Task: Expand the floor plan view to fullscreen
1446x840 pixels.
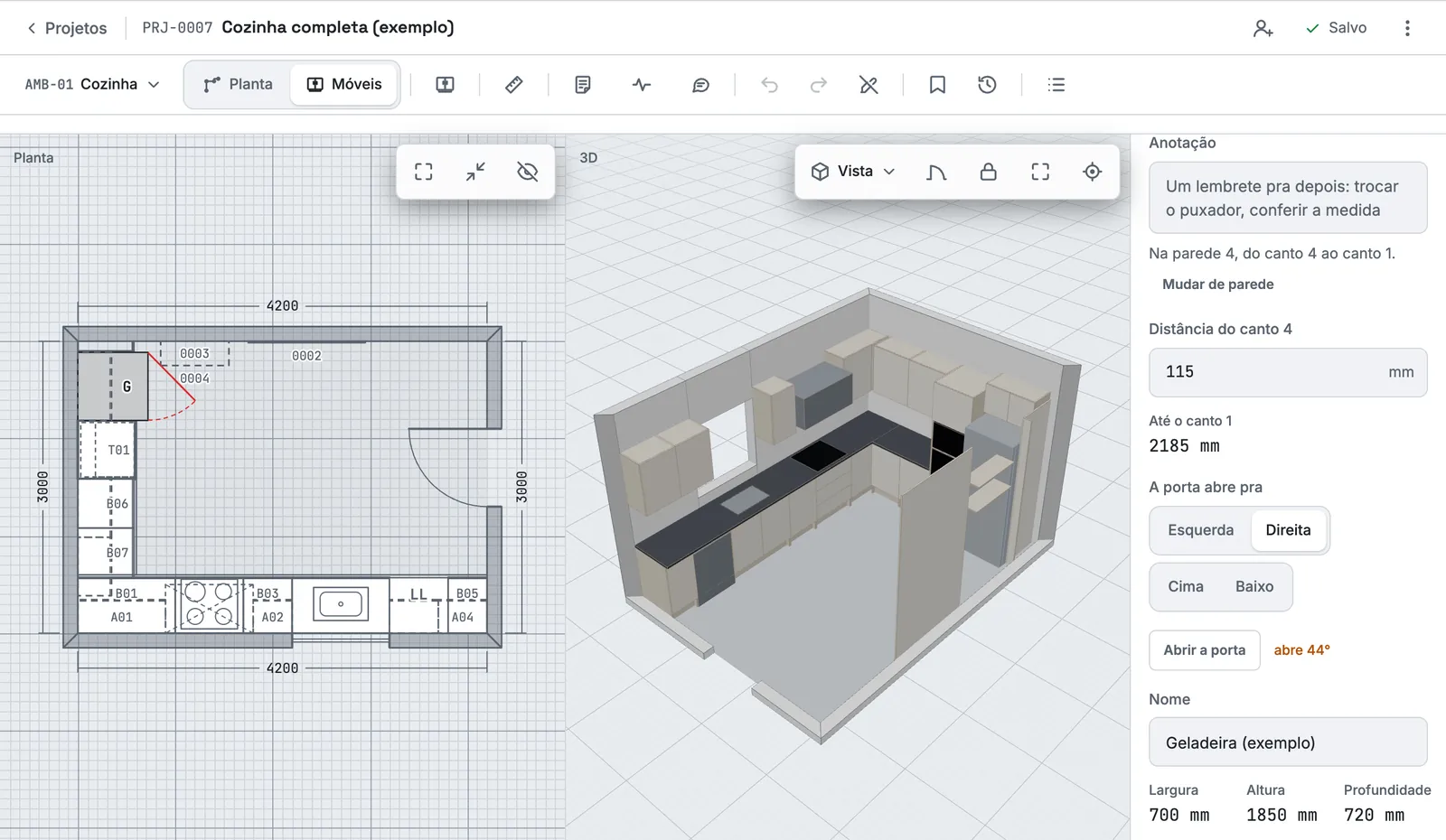Action: click(424, 172)
